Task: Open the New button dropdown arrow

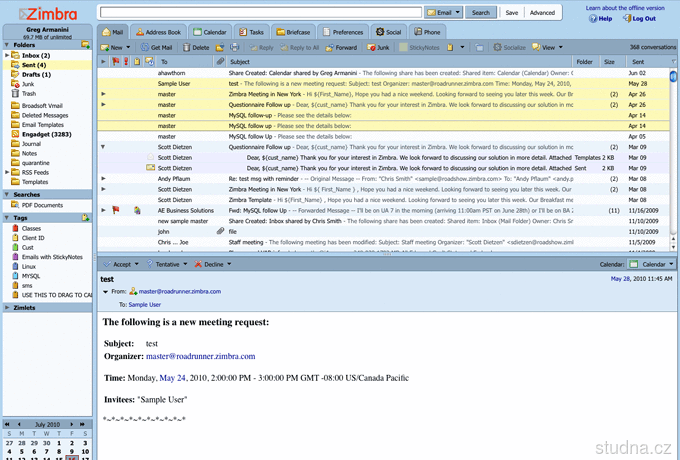Action: pyautogui.click(x=129, y=47)
